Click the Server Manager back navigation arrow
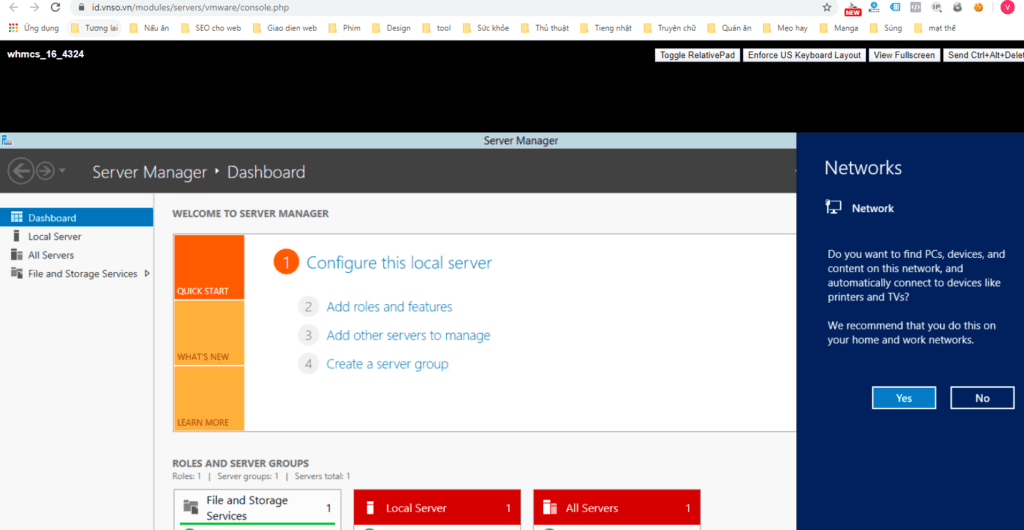The height and width of the screenshot is (530, 1024). [x=21, y=171]
